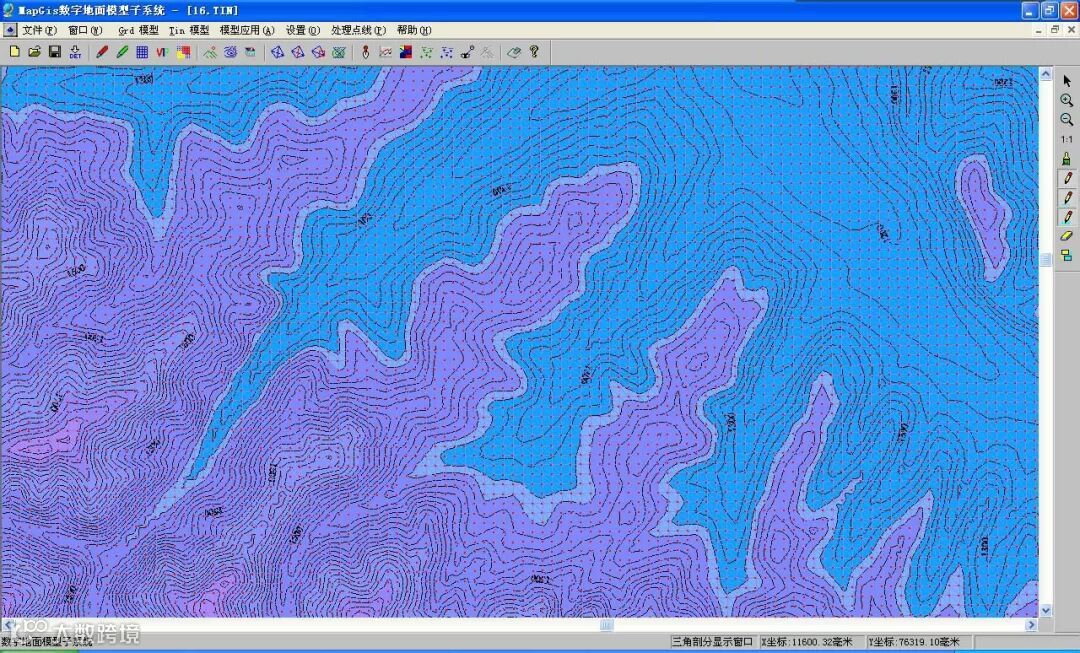
Task: Open the 文件(F) menu
Action: pos(39,30)
